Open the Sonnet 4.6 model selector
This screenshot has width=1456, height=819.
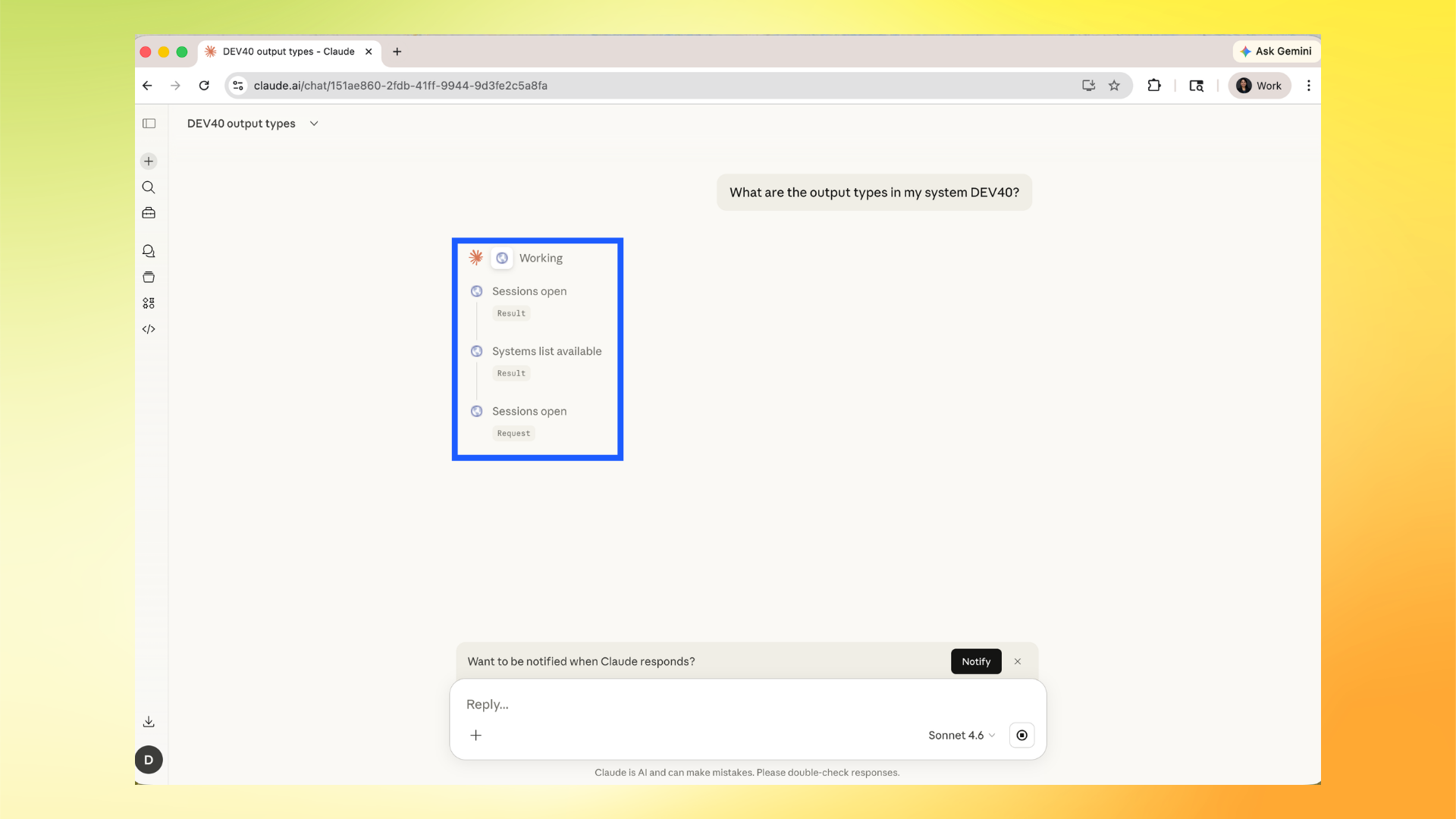[x=961, y=735]
